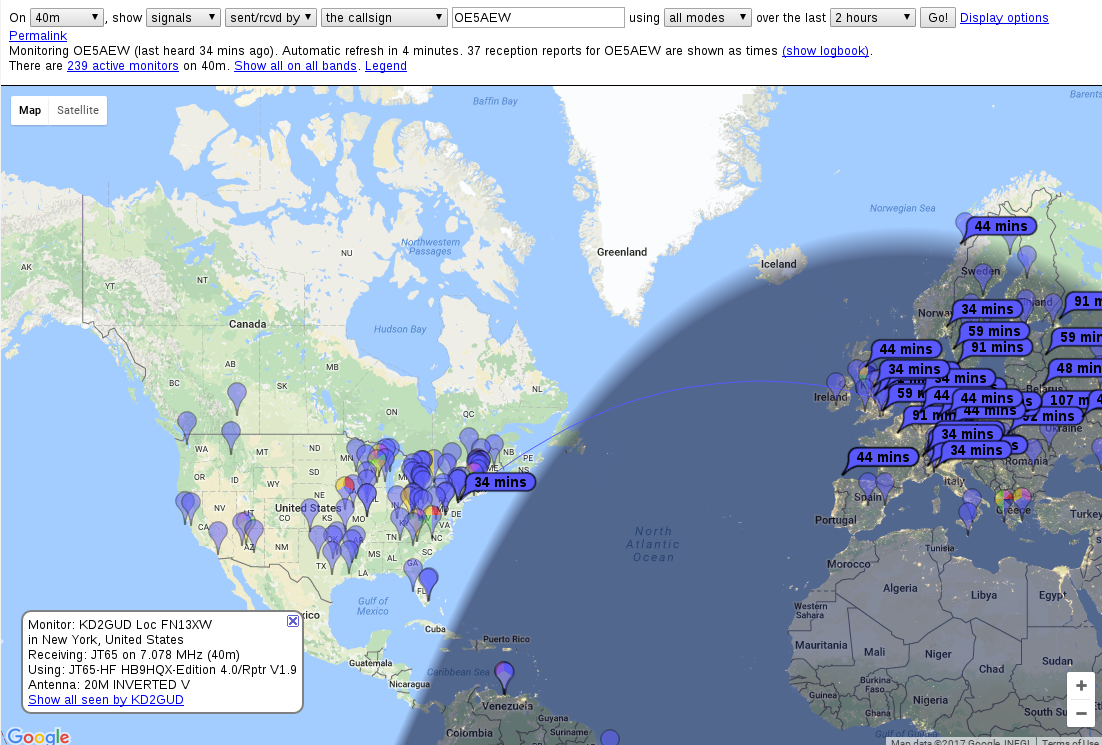
Task: Open the 40m band dropdown
Action: [67, 17]
